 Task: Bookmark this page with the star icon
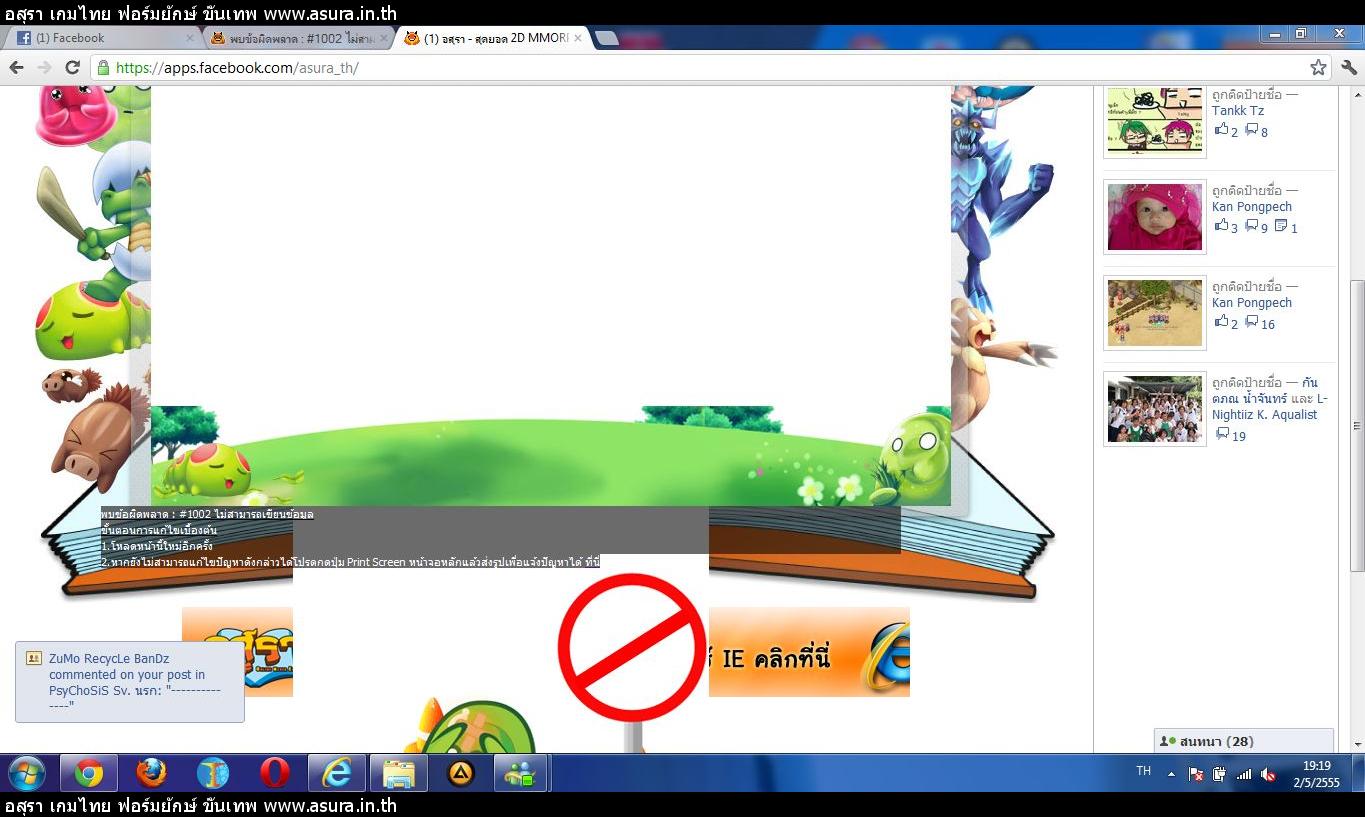coord(1318,67)
